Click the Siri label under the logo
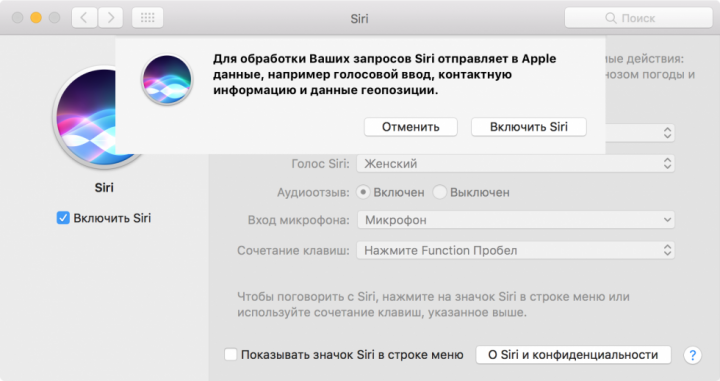Image resolution: width=720 pixels, height=381 pixels. (x=104, y=187)
